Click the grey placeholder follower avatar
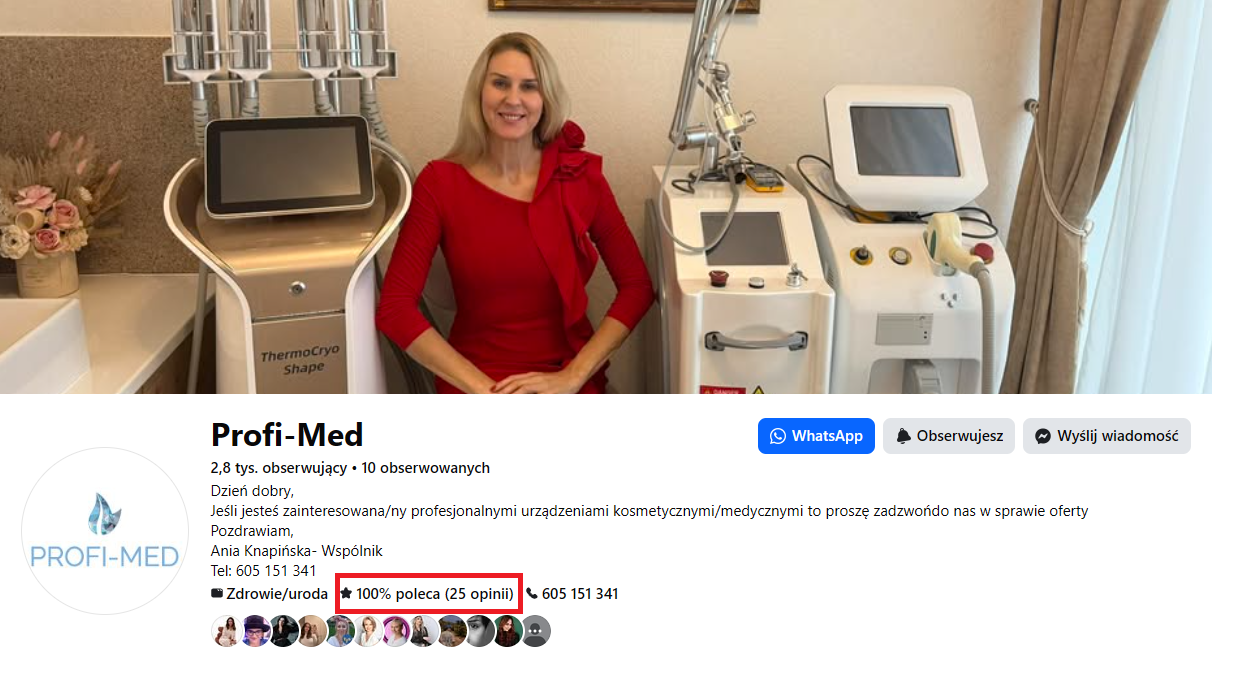The image size is (1260, 692). 537,631
